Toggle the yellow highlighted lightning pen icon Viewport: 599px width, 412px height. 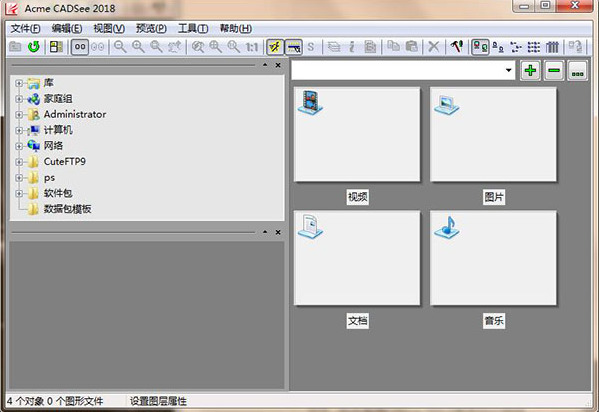[275, 47]
